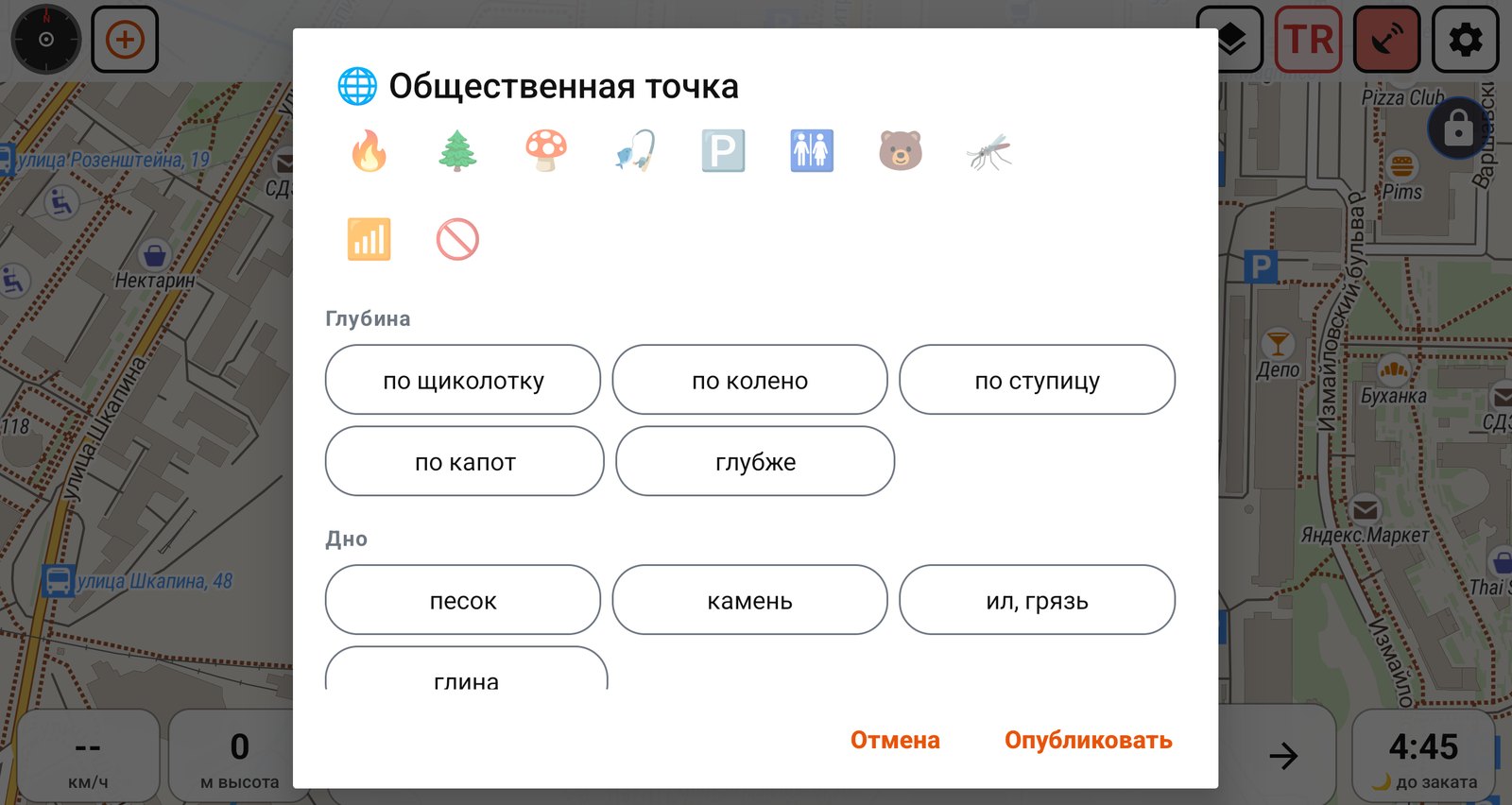Select the restroom icon
Screen dimensions: 1512x805
(x=812, y=151)
